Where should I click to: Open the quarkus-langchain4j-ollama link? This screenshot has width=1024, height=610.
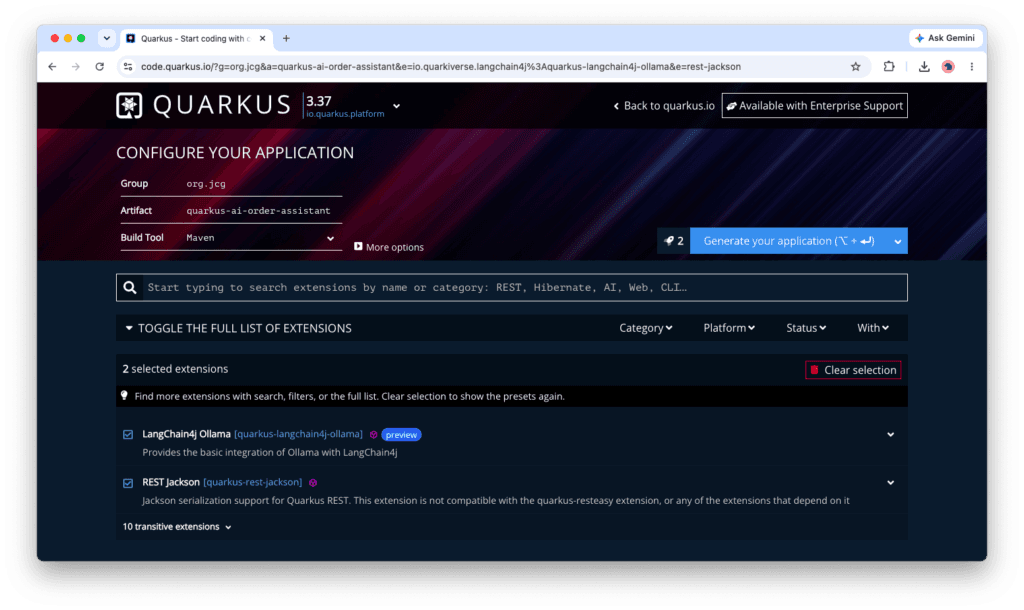pos(298,434)
